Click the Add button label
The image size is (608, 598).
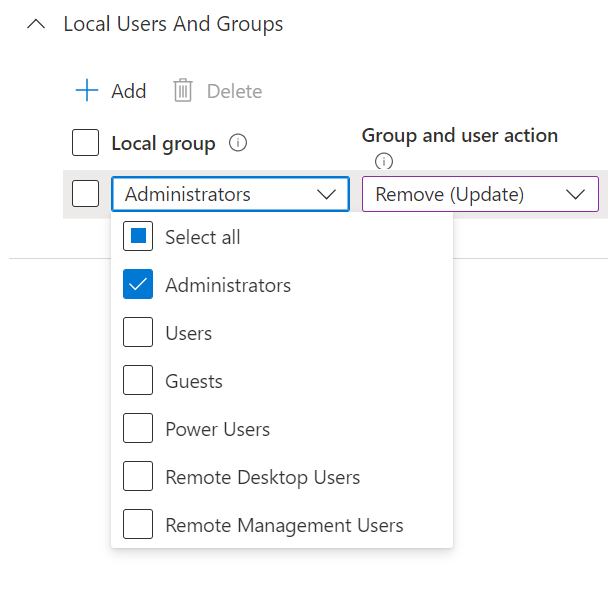129,91
